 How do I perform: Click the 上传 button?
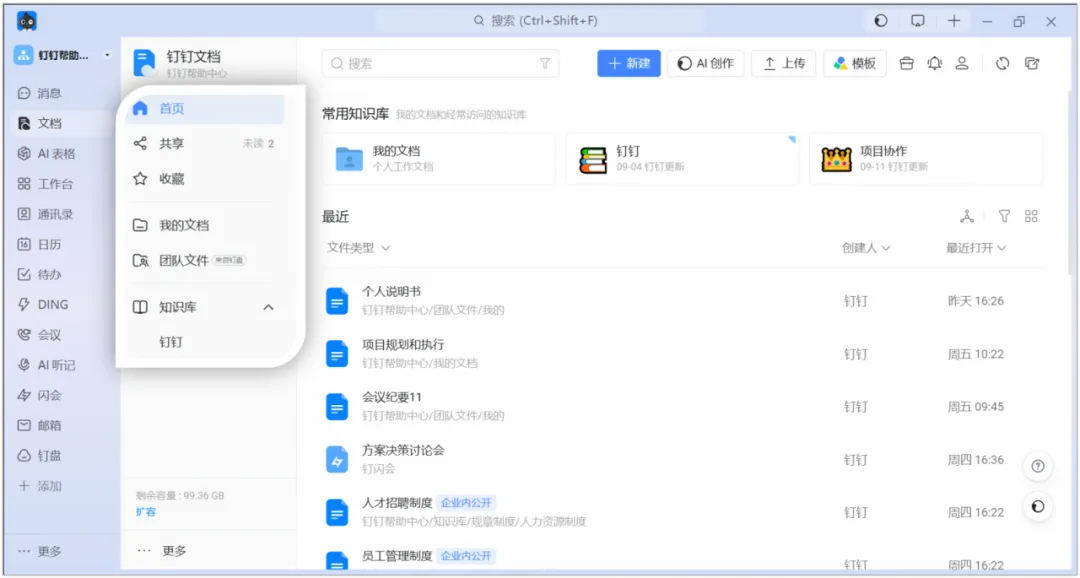(784, 63)
